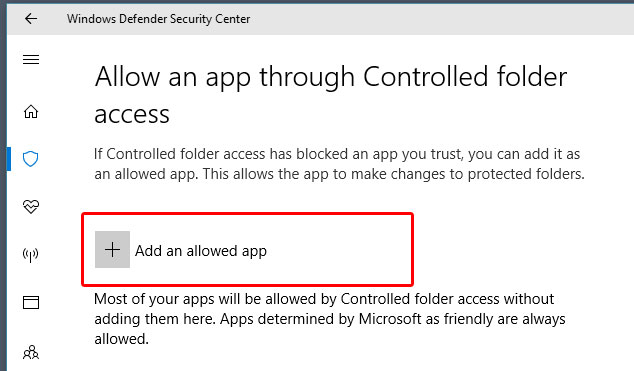The image size is (634, 371).
Task: Click the 'Allow an app through Controlled folder' heading
Action: click(331, 77)
